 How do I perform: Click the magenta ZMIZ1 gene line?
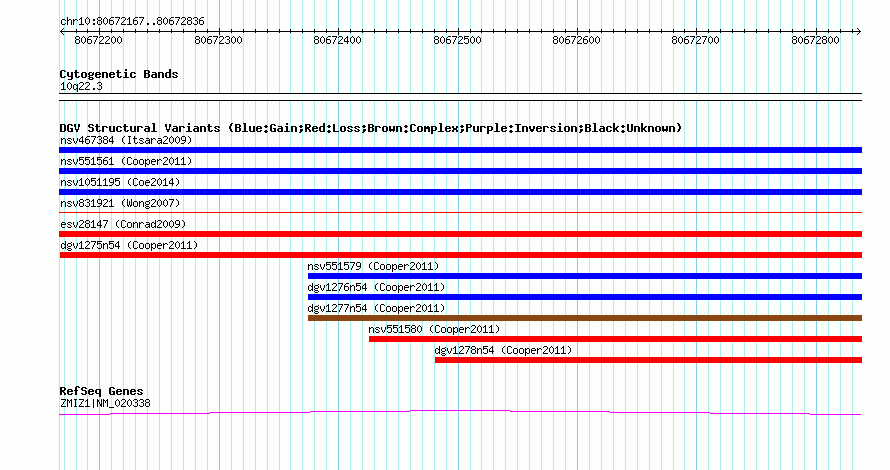[460, 412]
